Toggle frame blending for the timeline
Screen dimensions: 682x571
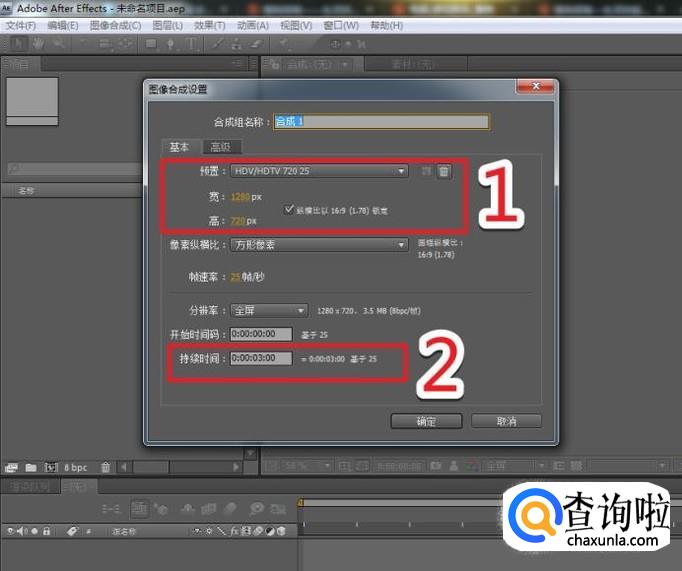209,508
